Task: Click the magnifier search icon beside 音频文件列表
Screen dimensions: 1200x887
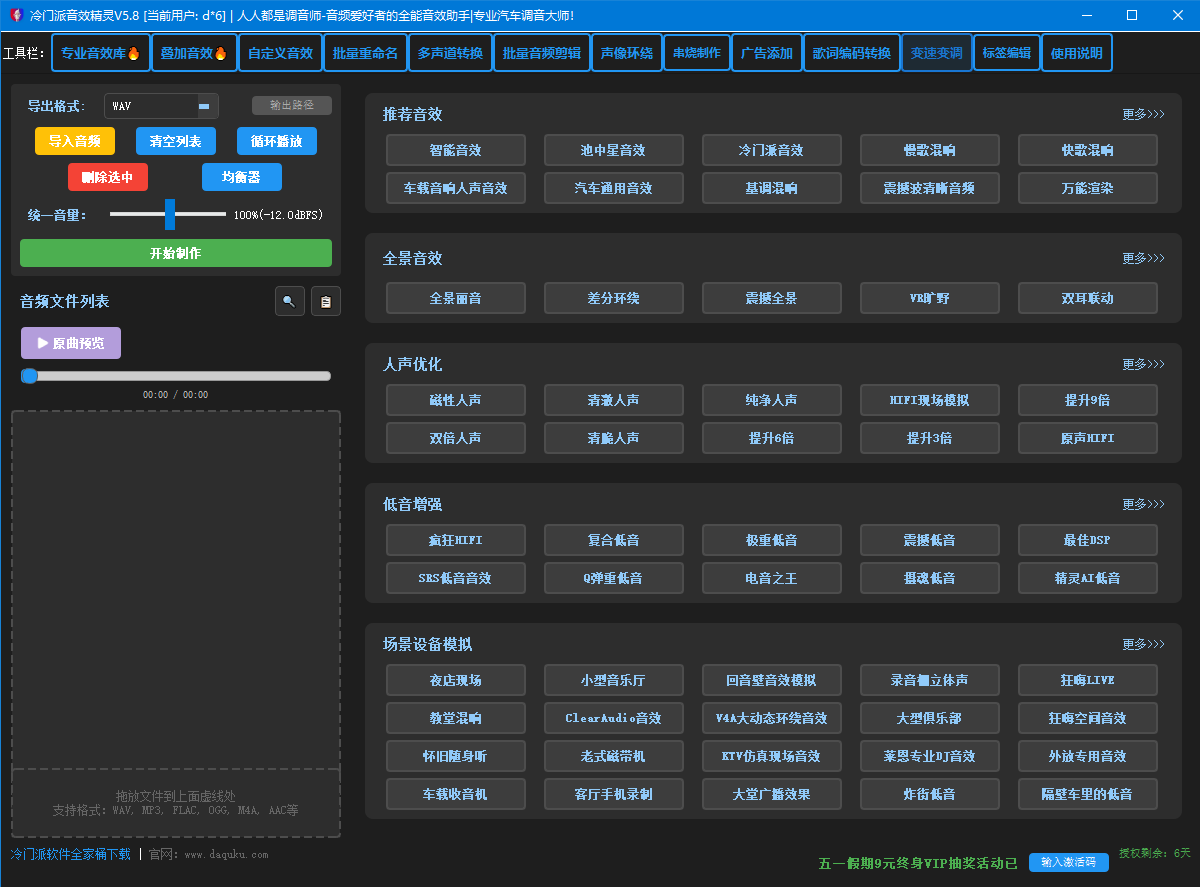Action: pyautogui.click(x=289, y=301)
